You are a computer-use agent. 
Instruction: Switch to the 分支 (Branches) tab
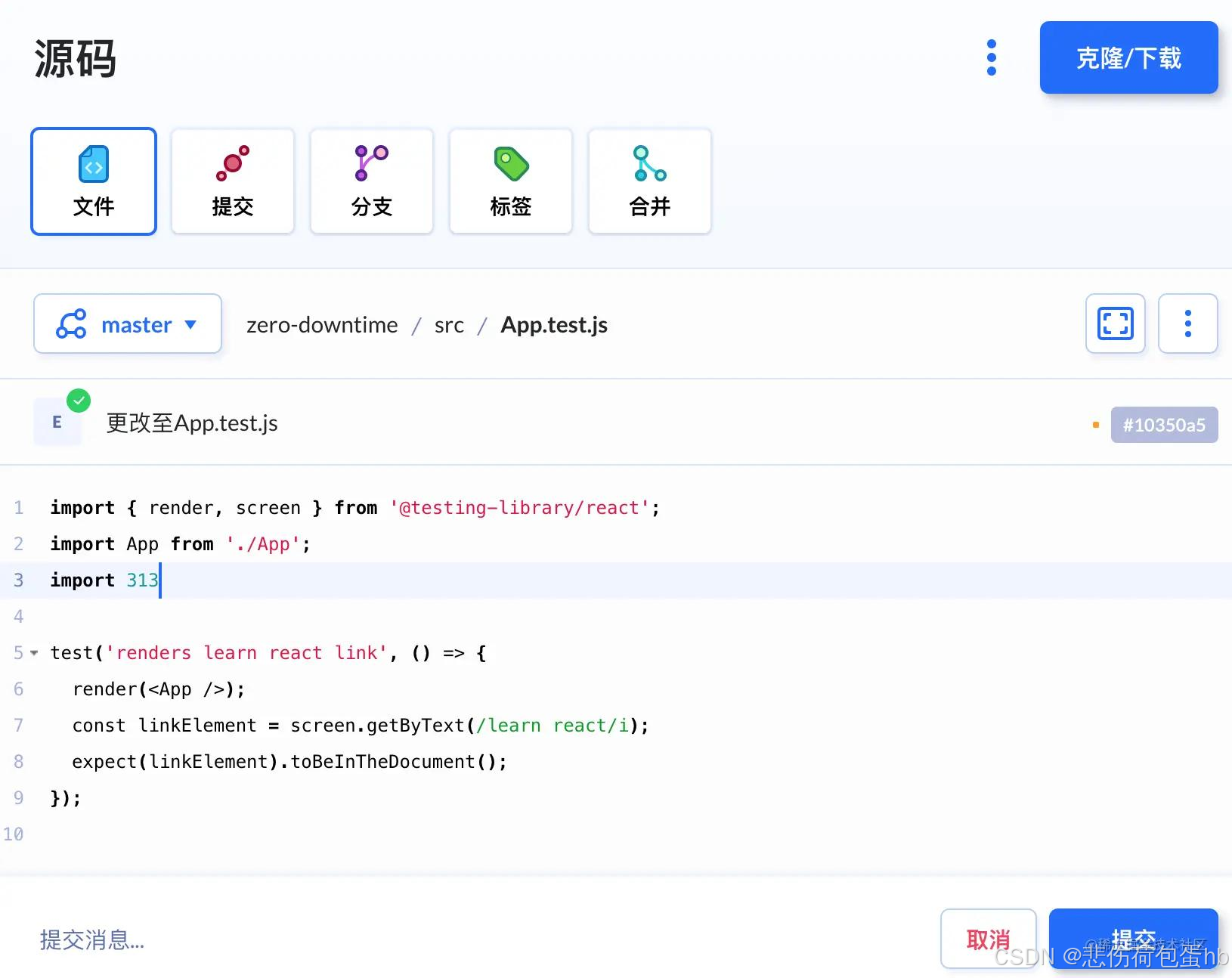(x=372, y=181)
